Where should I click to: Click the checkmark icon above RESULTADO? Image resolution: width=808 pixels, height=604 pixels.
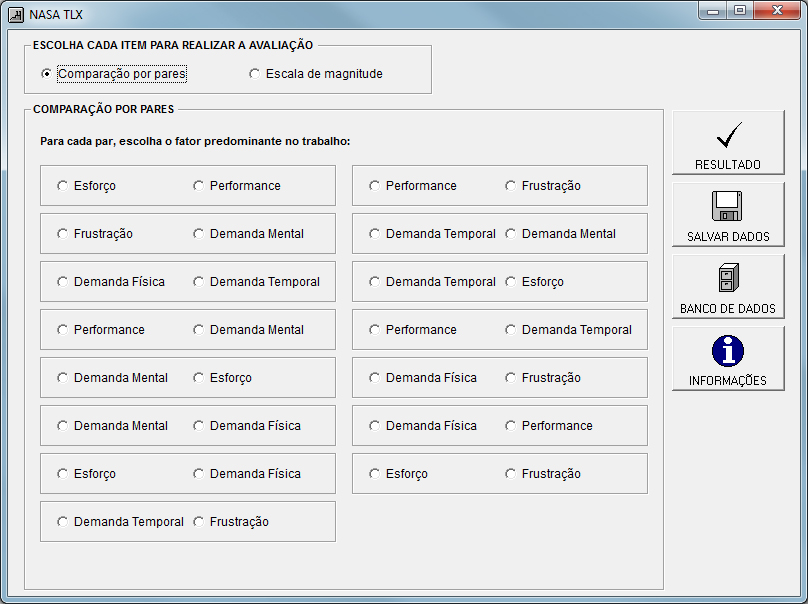[729, 135]
